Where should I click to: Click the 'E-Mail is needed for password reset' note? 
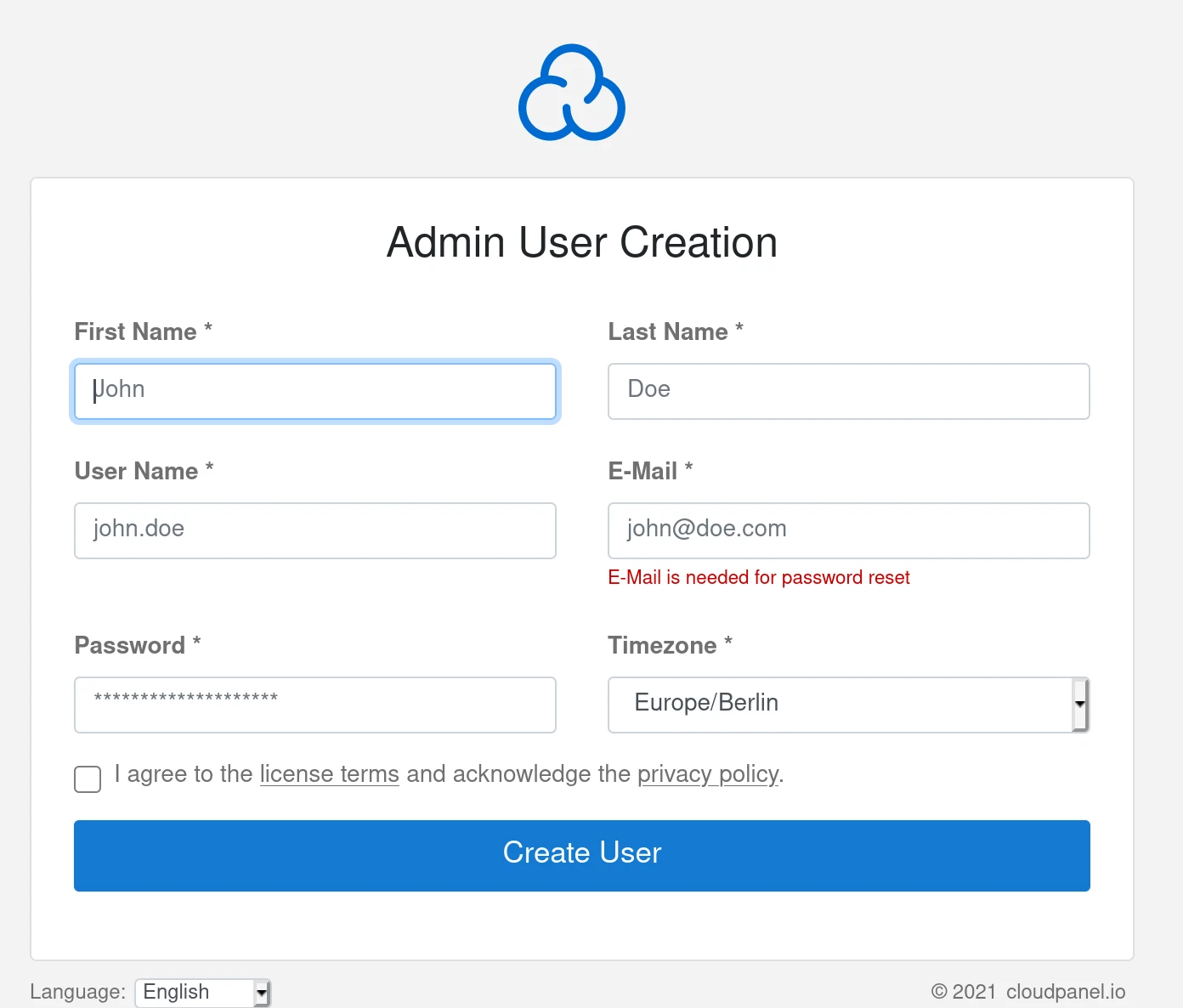759,577
